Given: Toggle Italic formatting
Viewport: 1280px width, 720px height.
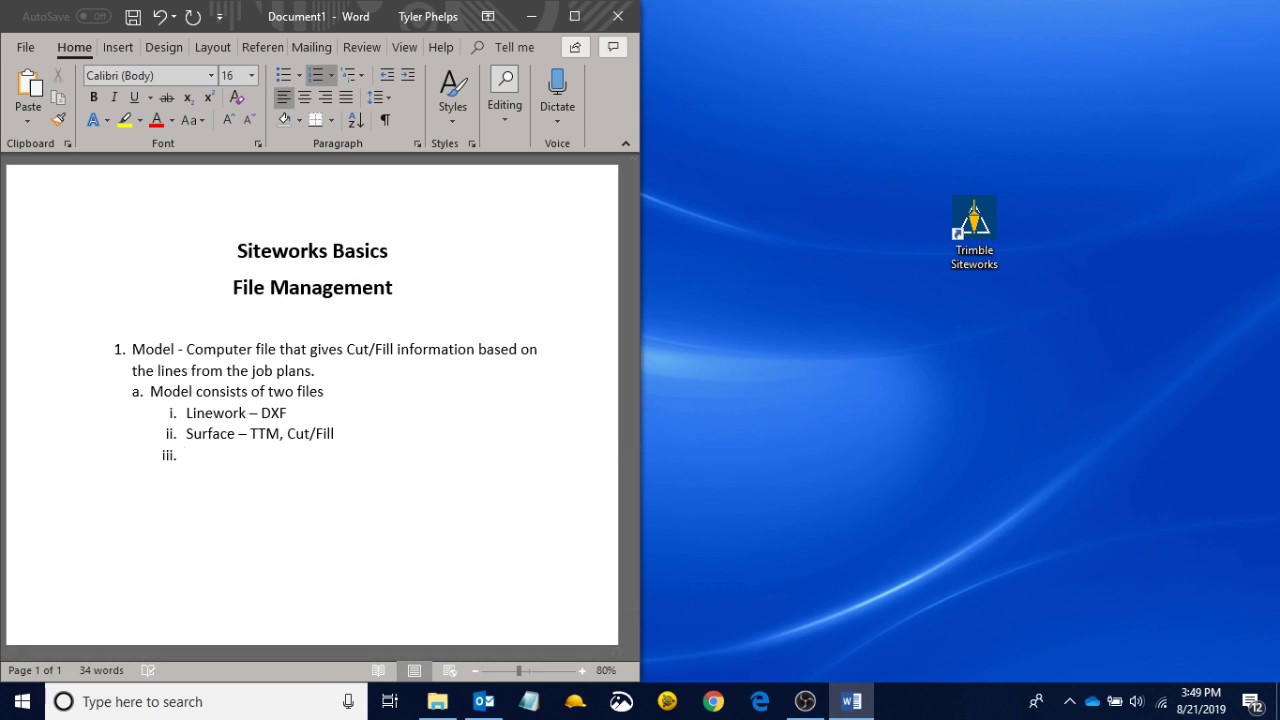Looking at the screenshot, I should click(114, 98).
